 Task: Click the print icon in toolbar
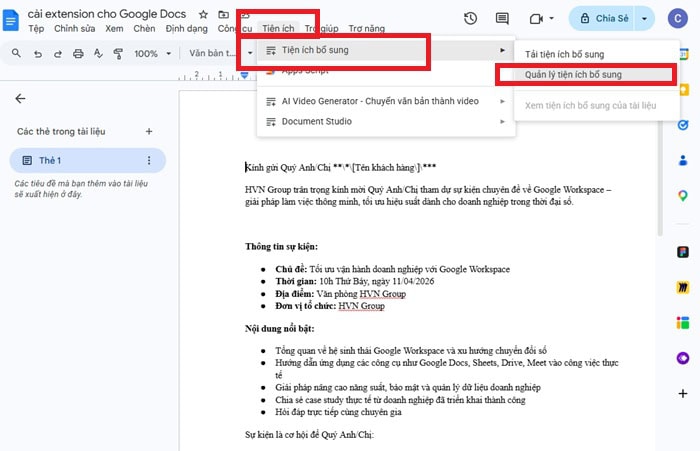(x=77, y=53)
